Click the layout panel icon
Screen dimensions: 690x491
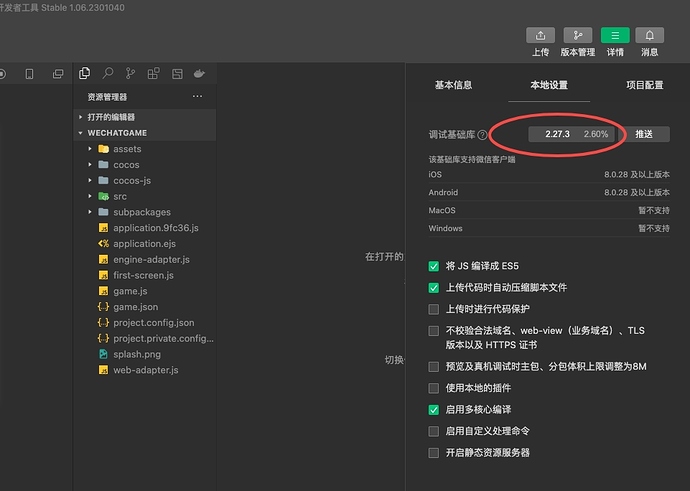[177, 73]
